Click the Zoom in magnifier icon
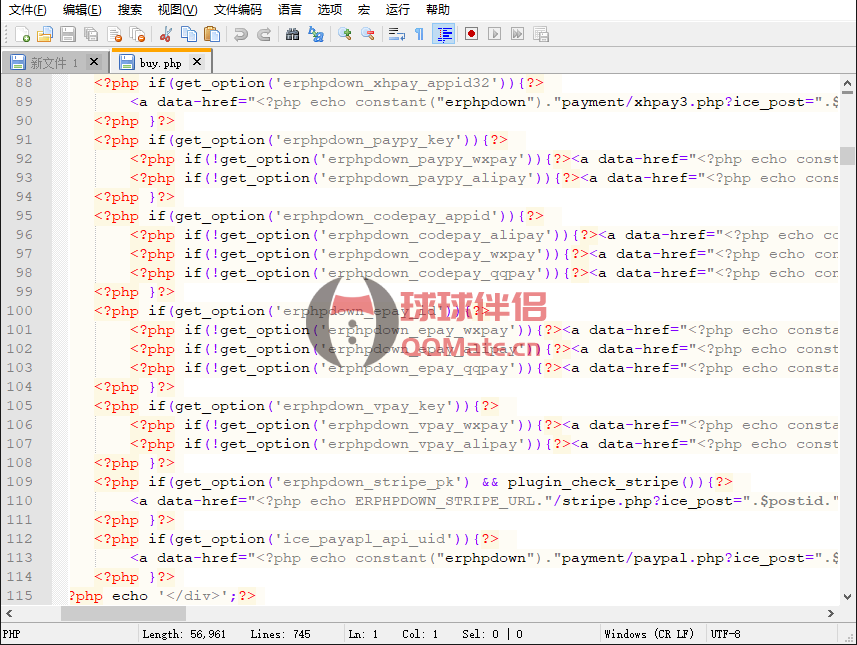 pyautogui.click(x=344, y=34)
